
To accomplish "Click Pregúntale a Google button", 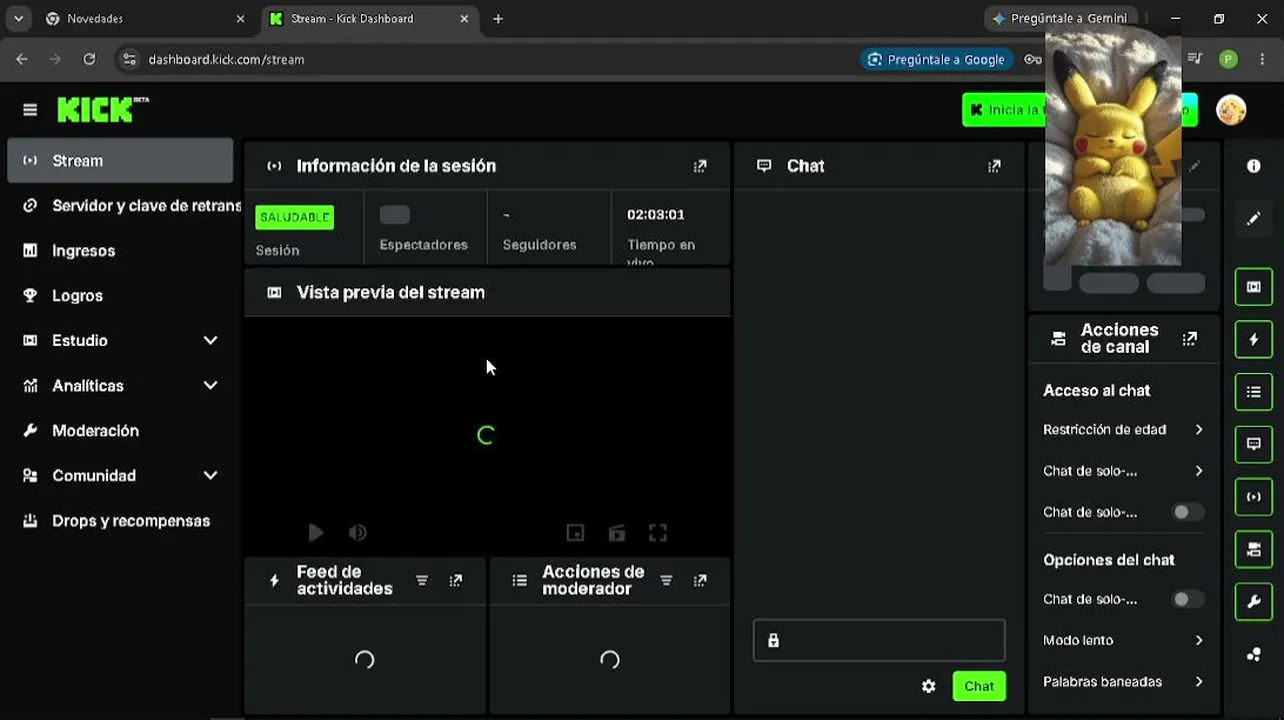I will point(936,59).
